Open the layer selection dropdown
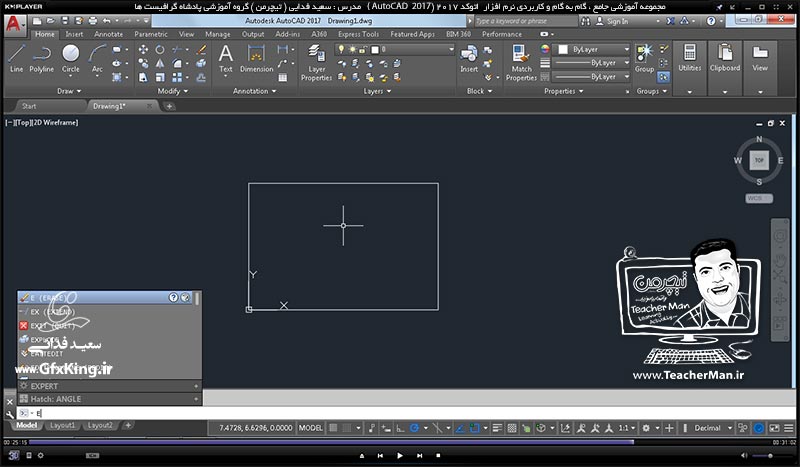 click(x=394, y=50)
